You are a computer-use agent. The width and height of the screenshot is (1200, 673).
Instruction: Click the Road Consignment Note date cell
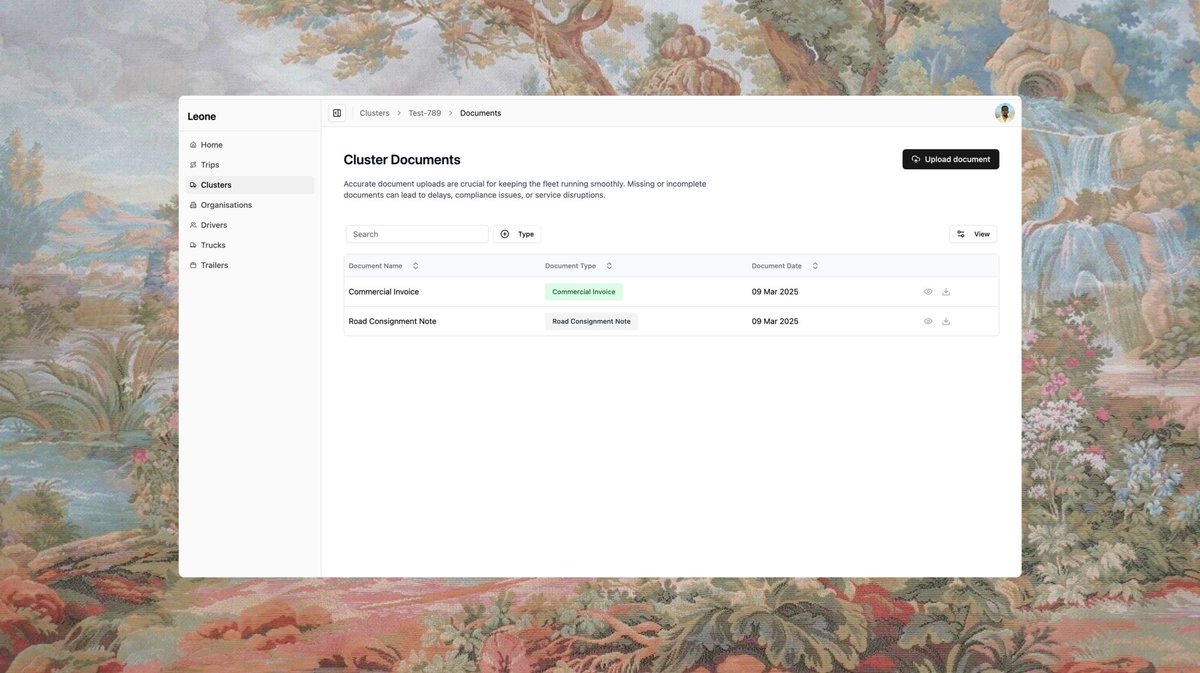(x=775, y=321)
